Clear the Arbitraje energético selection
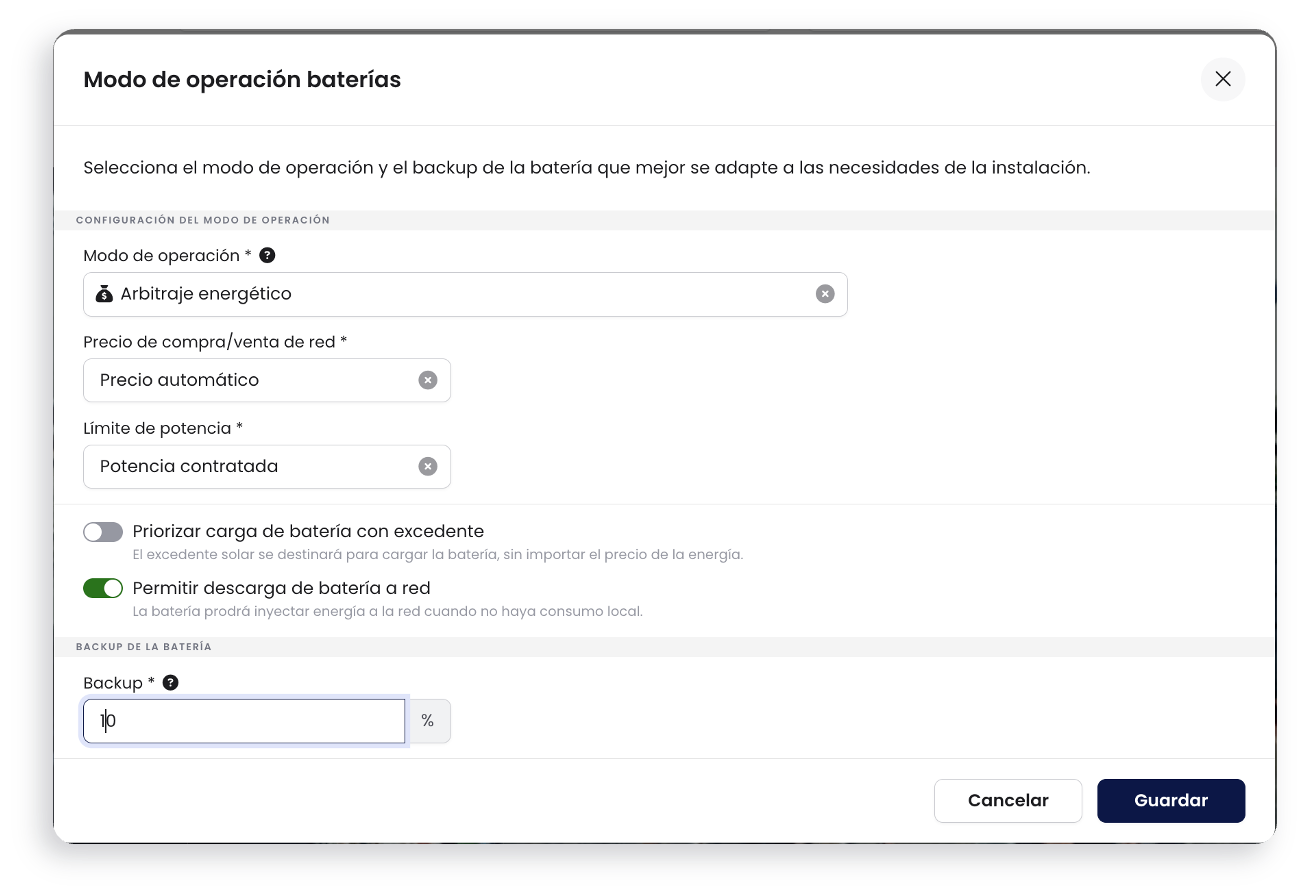The height and width of the screenshot is (896, 1306). 825,294
